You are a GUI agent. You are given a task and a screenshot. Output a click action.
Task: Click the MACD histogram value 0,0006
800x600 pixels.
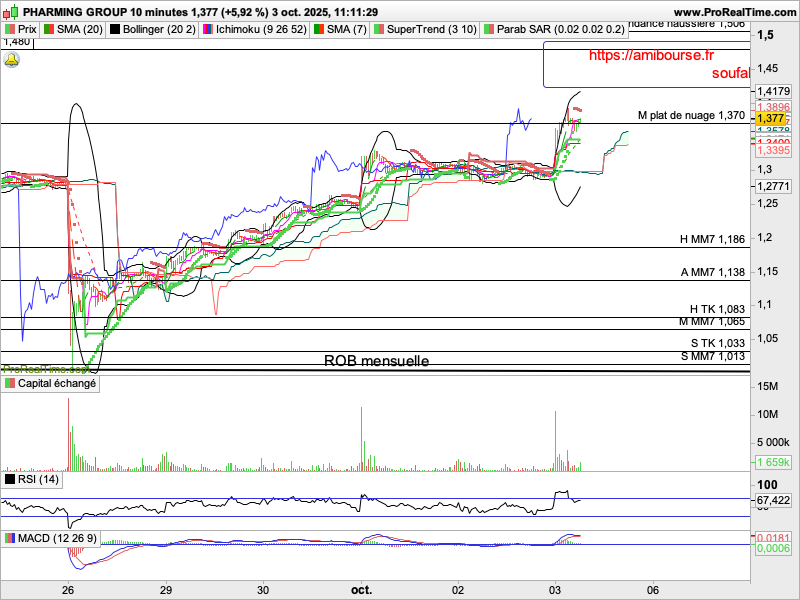point(773,548)
